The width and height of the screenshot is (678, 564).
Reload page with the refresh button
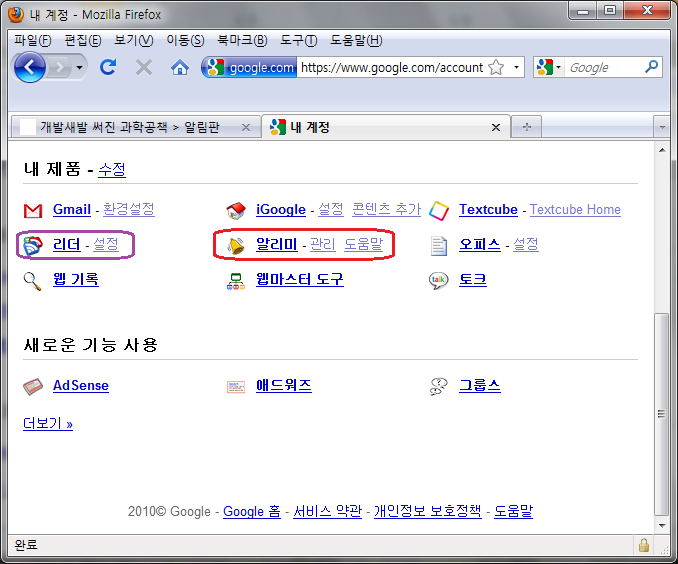108,67
